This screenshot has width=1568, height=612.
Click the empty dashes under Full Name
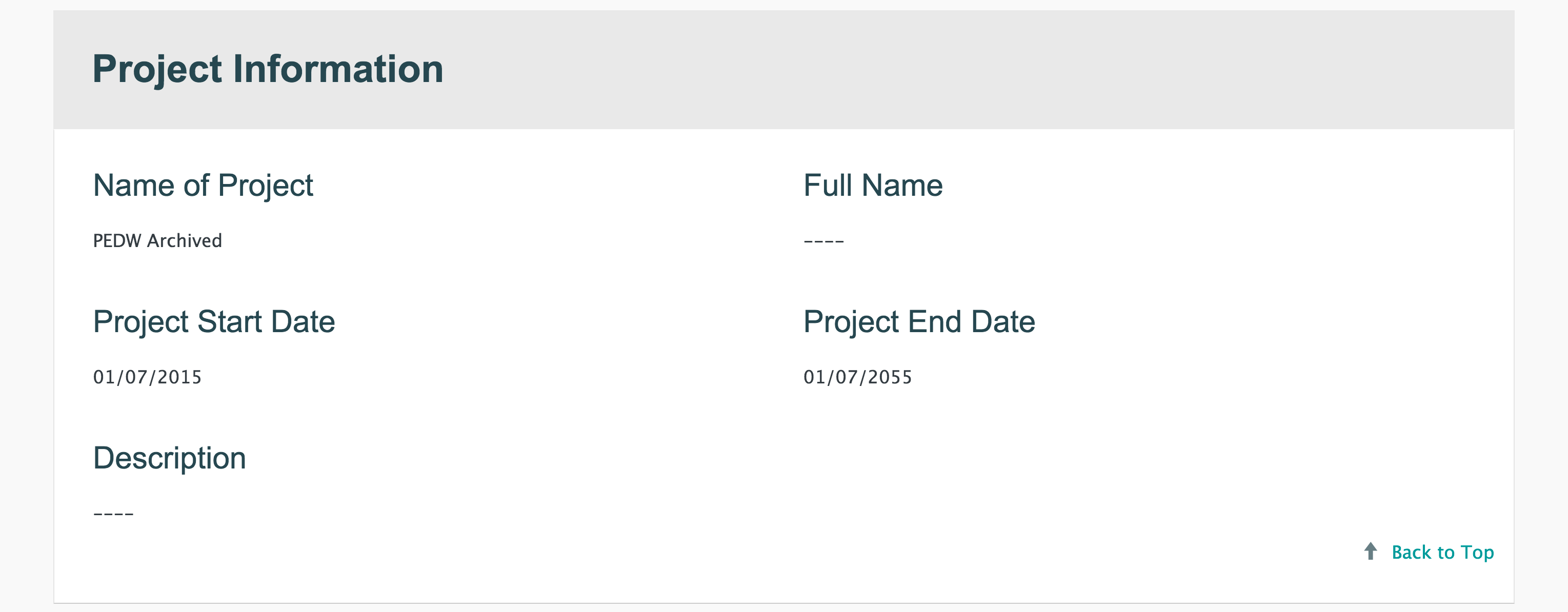pos(823,241)
